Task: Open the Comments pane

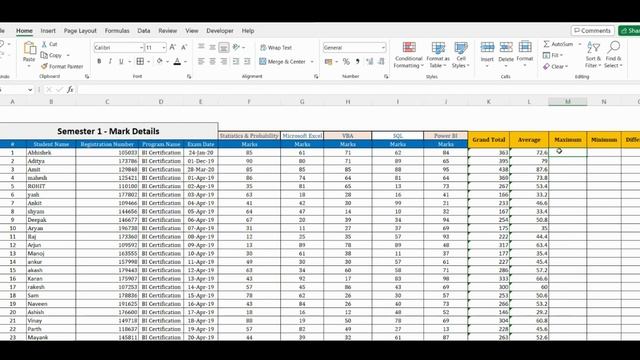Action: (x=593, y=31)
